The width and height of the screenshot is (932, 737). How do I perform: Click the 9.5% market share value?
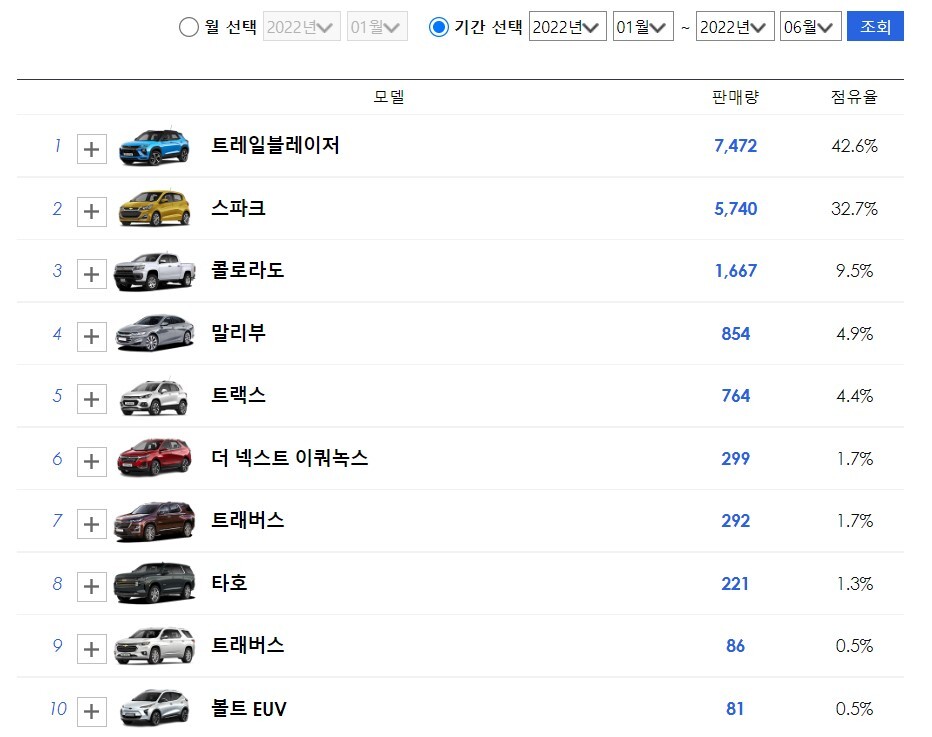[854, 271]
